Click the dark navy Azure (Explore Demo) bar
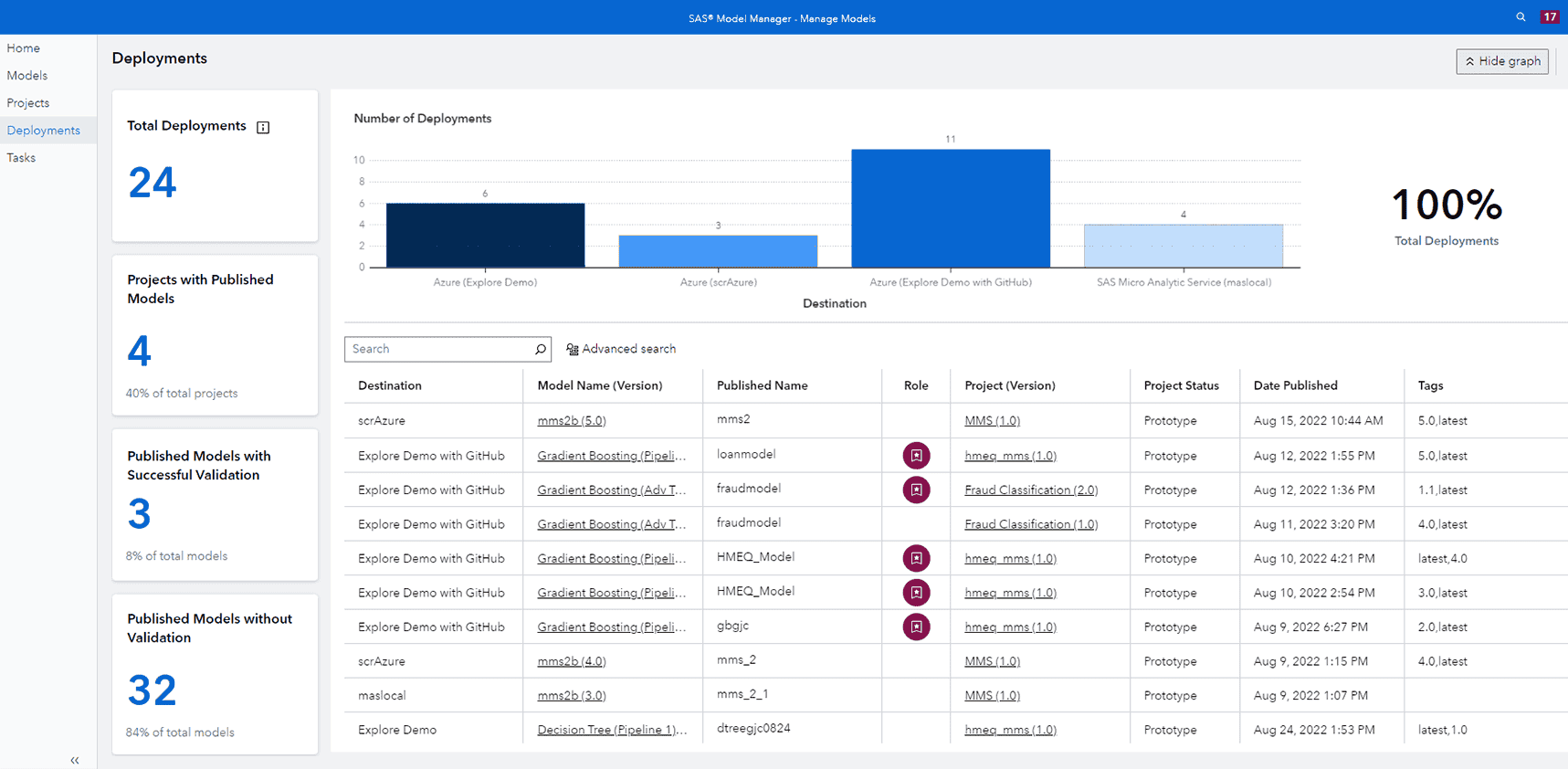Image resolution: width=1568 pixels, height=769 pixels. pos(485,236)
